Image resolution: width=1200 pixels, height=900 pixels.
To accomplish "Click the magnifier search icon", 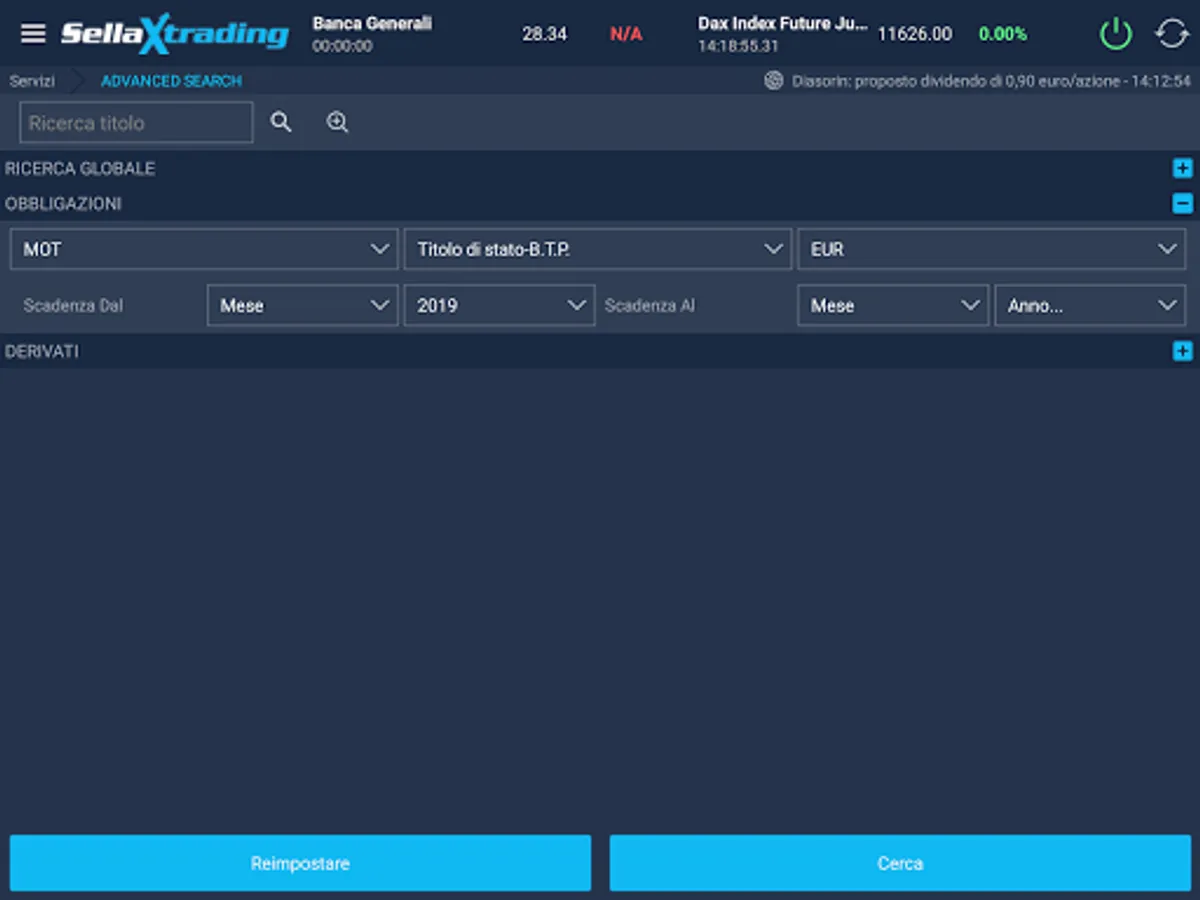I will (x=281, y=123).
